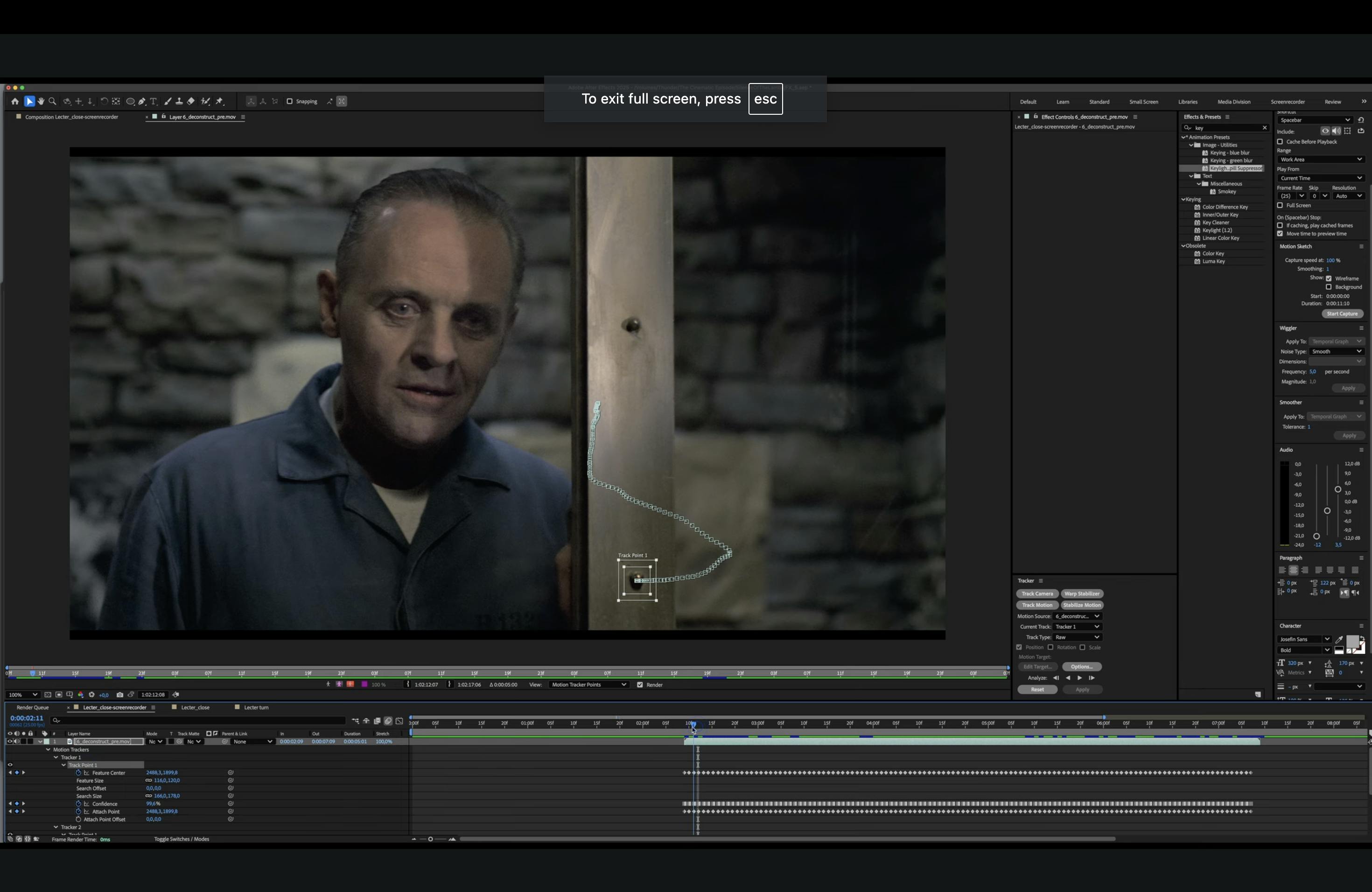Image resolution: width=1372 pixels, height=892 pixels.
Task: Toggle Move time to preview time checkbox
Action: [x=1280, y=234]
